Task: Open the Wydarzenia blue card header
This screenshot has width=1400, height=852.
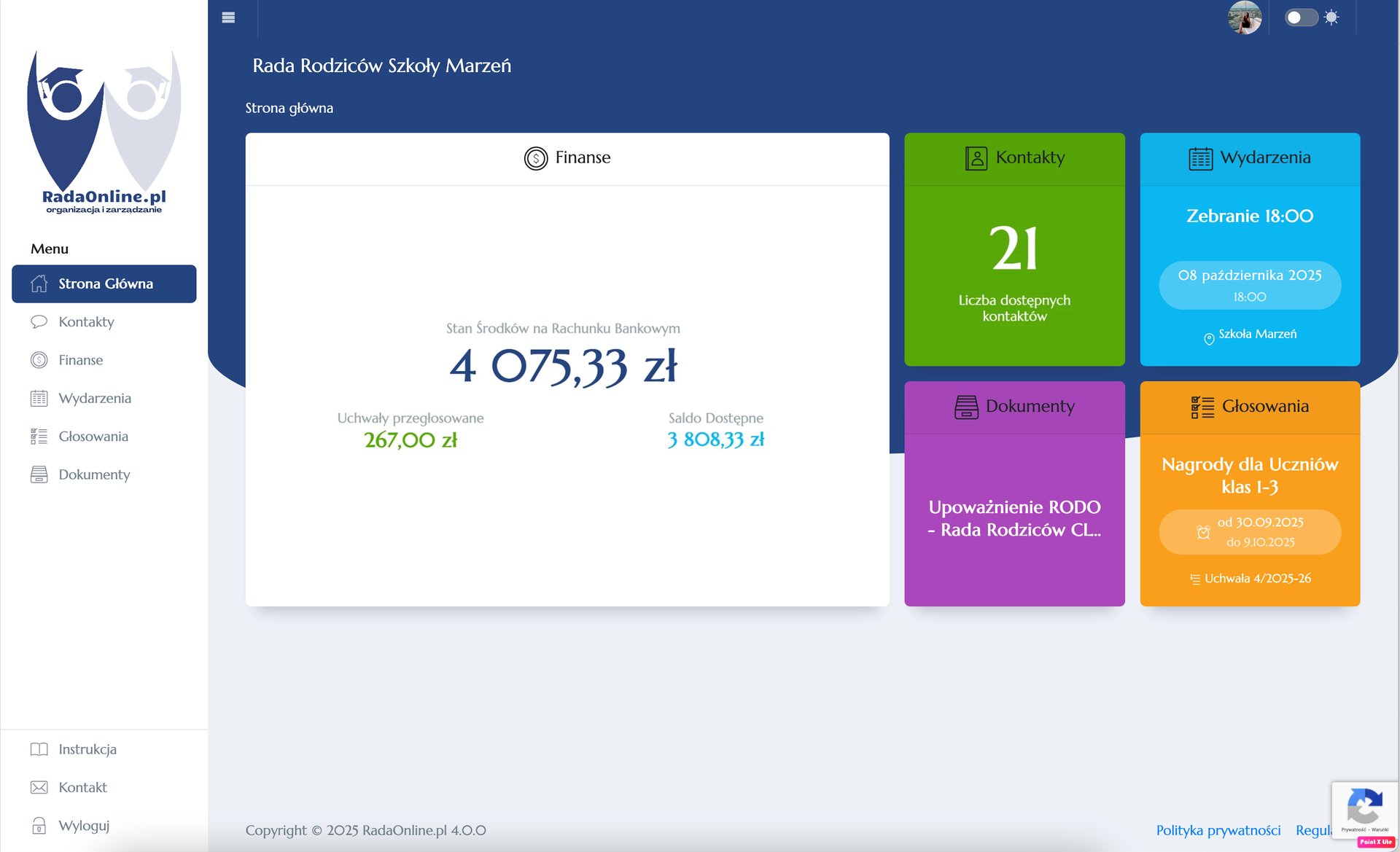Action: click(1250, 158)
